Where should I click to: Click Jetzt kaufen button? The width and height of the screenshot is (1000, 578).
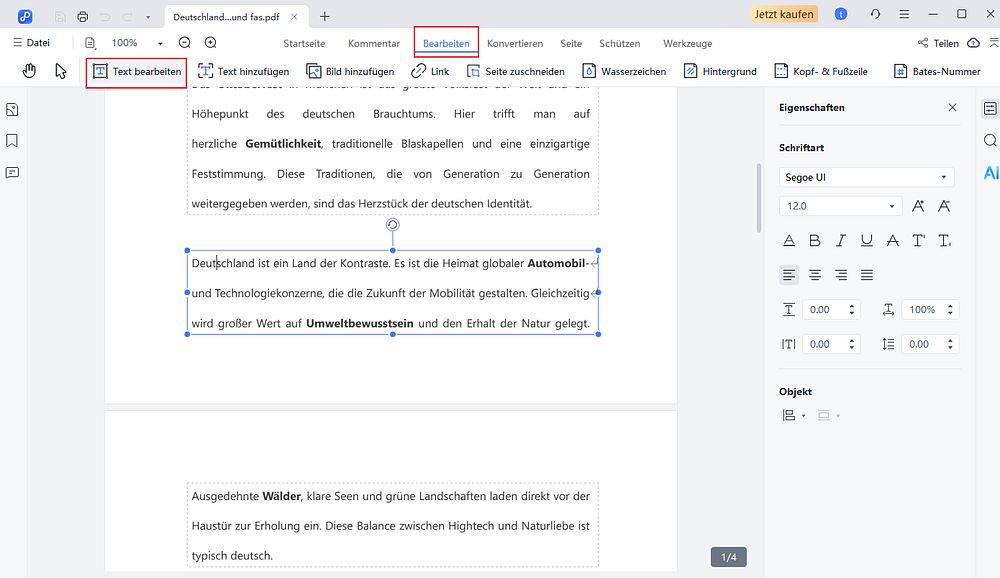tap(784, 14)
